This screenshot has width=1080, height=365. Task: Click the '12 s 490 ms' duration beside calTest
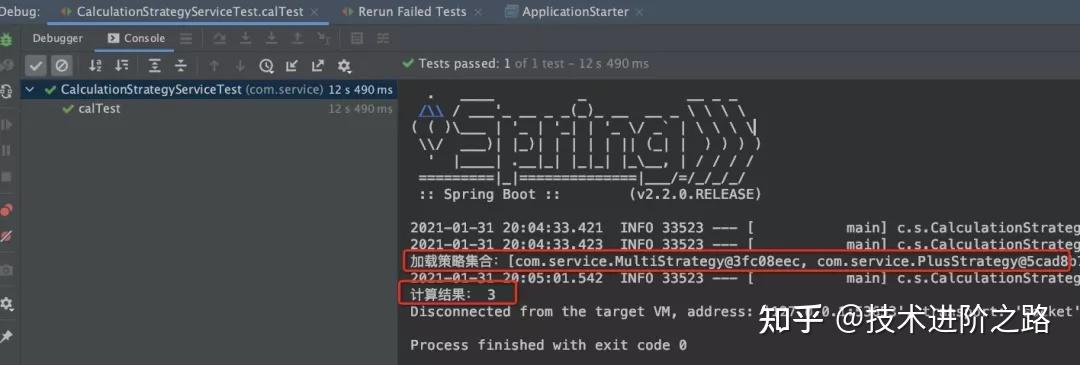[x=361, y=109]
